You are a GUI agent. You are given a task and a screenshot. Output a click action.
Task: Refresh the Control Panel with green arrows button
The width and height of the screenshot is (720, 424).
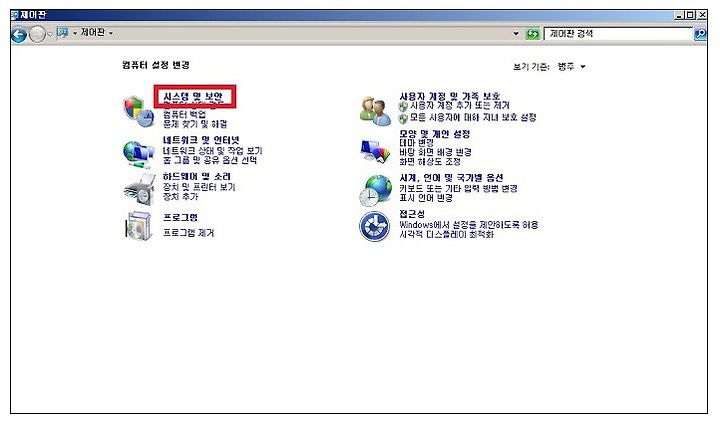tap(533, 34)
